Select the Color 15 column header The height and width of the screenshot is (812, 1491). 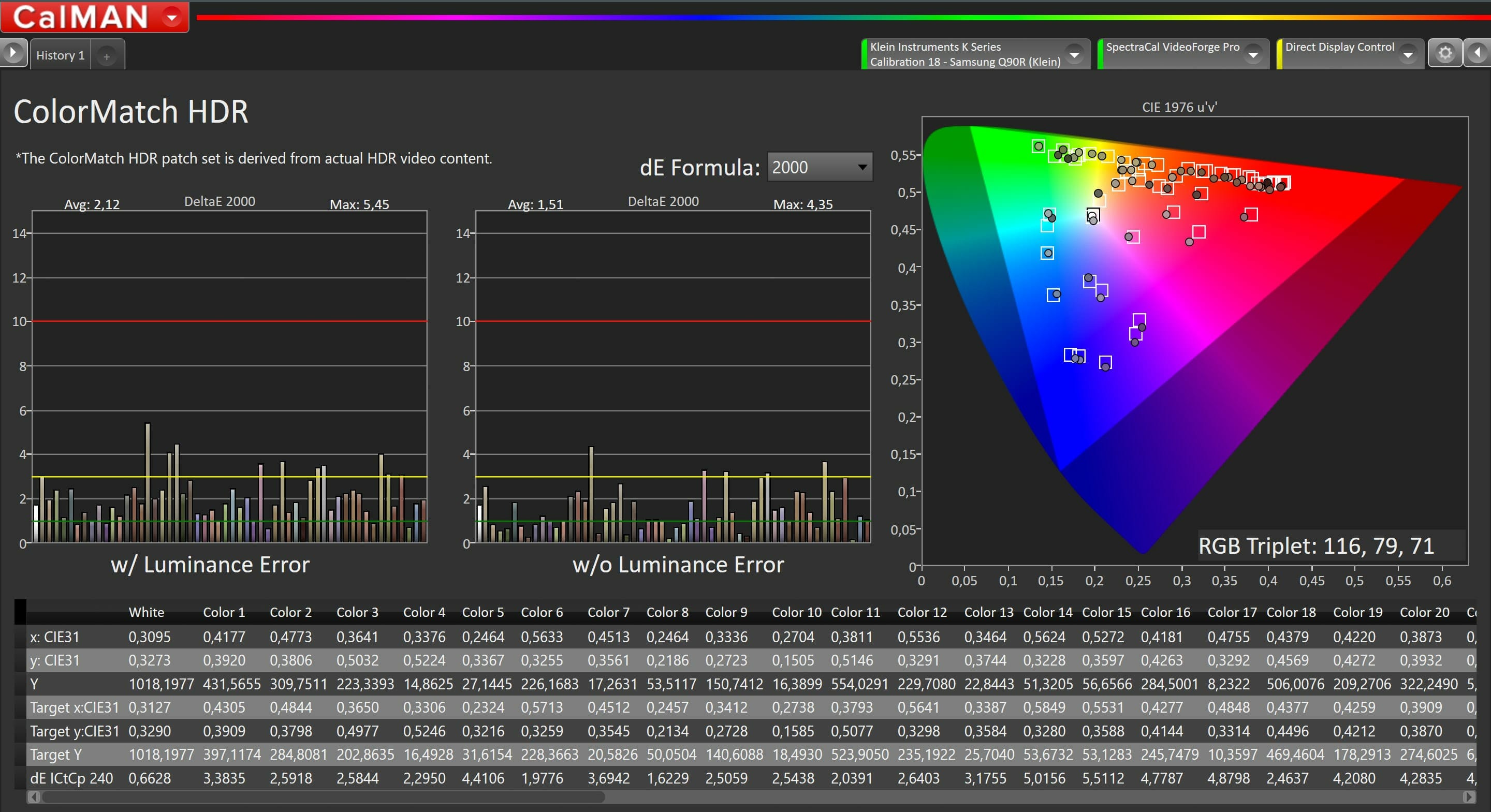pos(1107,612)
